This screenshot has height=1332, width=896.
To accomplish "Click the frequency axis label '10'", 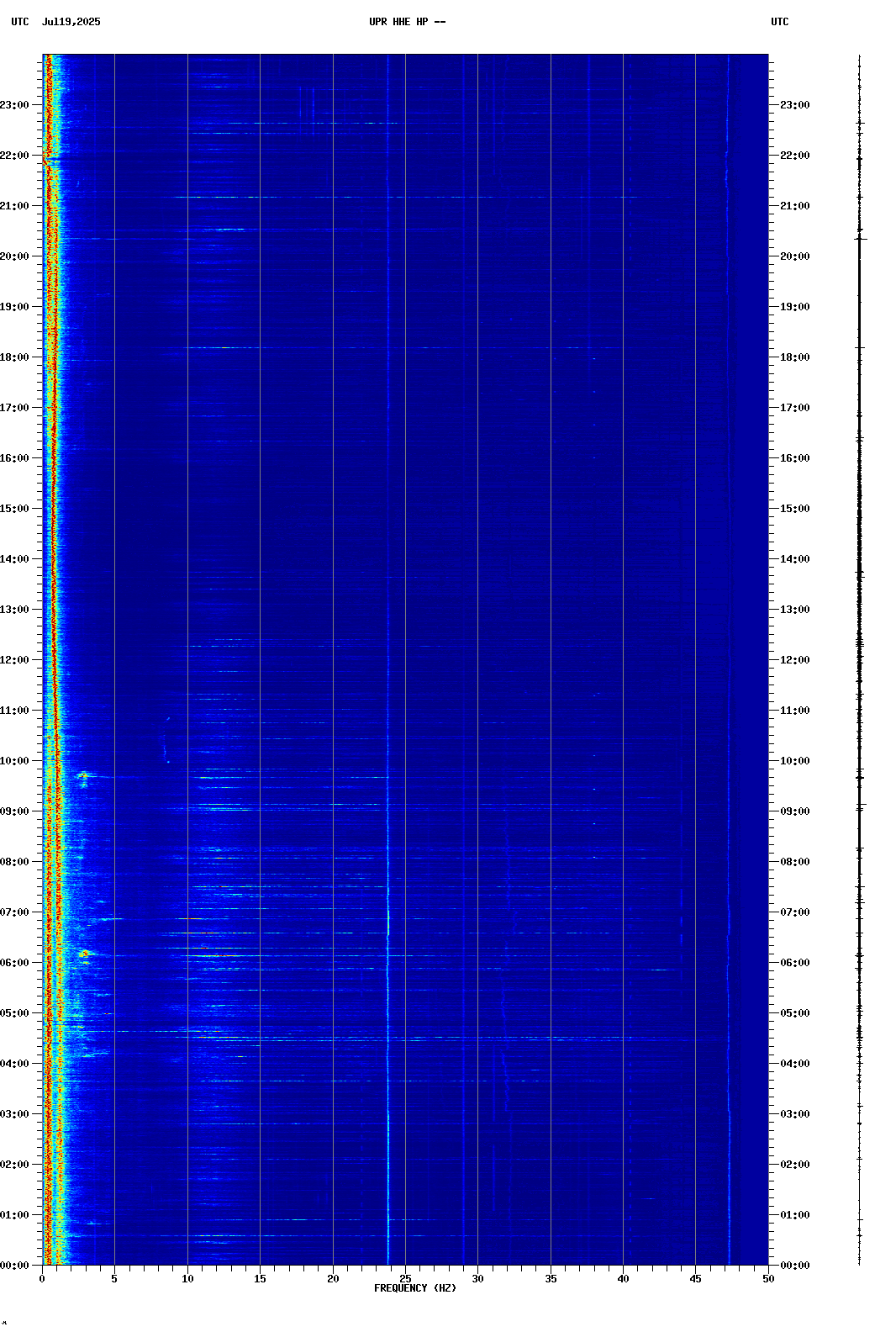I will (x=187, y=1279).
